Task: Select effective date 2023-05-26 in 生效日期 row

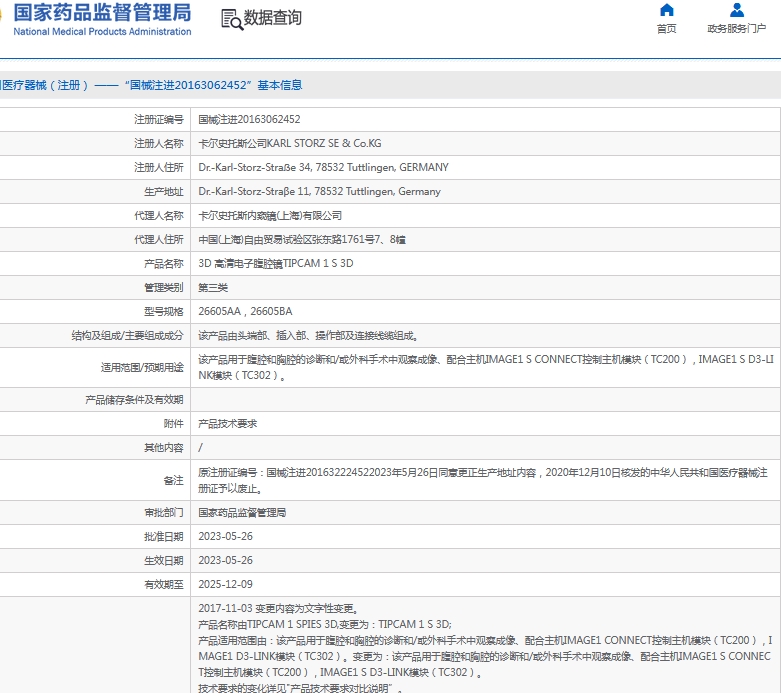Action: (225, 560)
